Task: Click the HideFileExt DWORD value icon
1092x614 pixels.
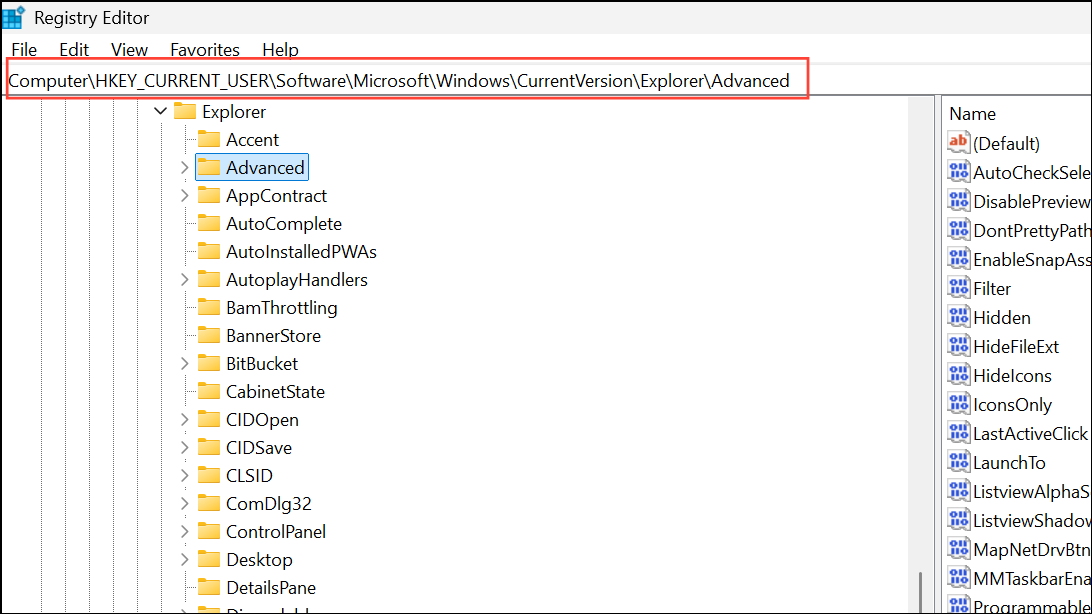Action: [x=958, y=346]
